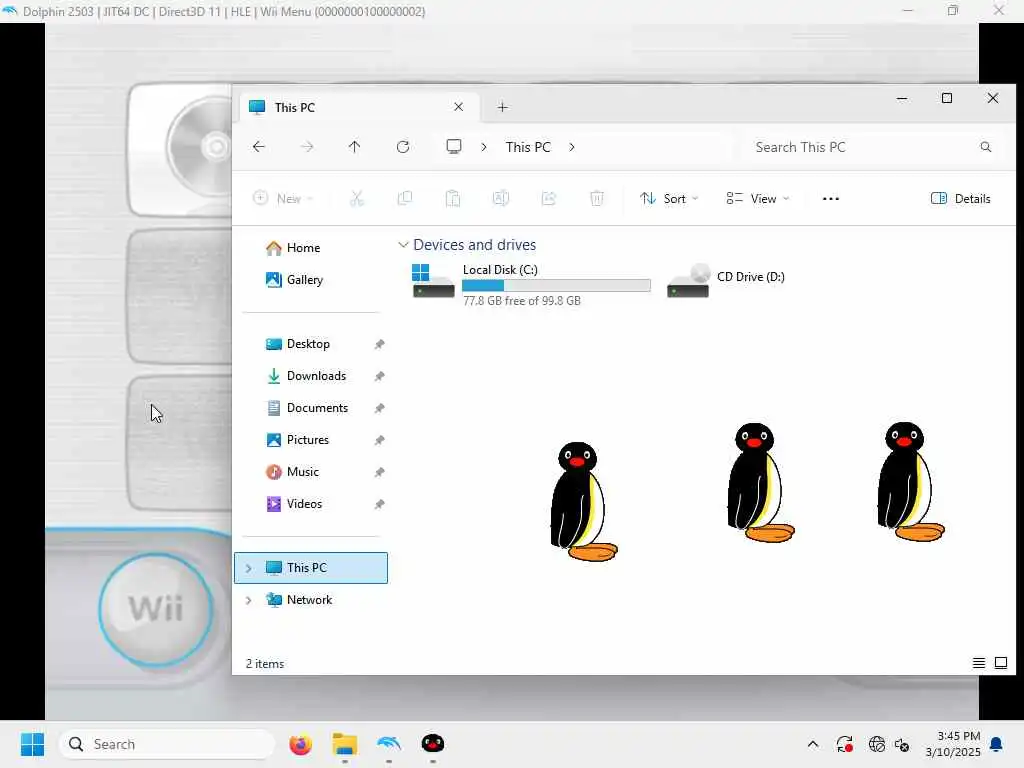1024x768 pixels.
Task: Toggle the Details pane
Action: click(961, 199)
